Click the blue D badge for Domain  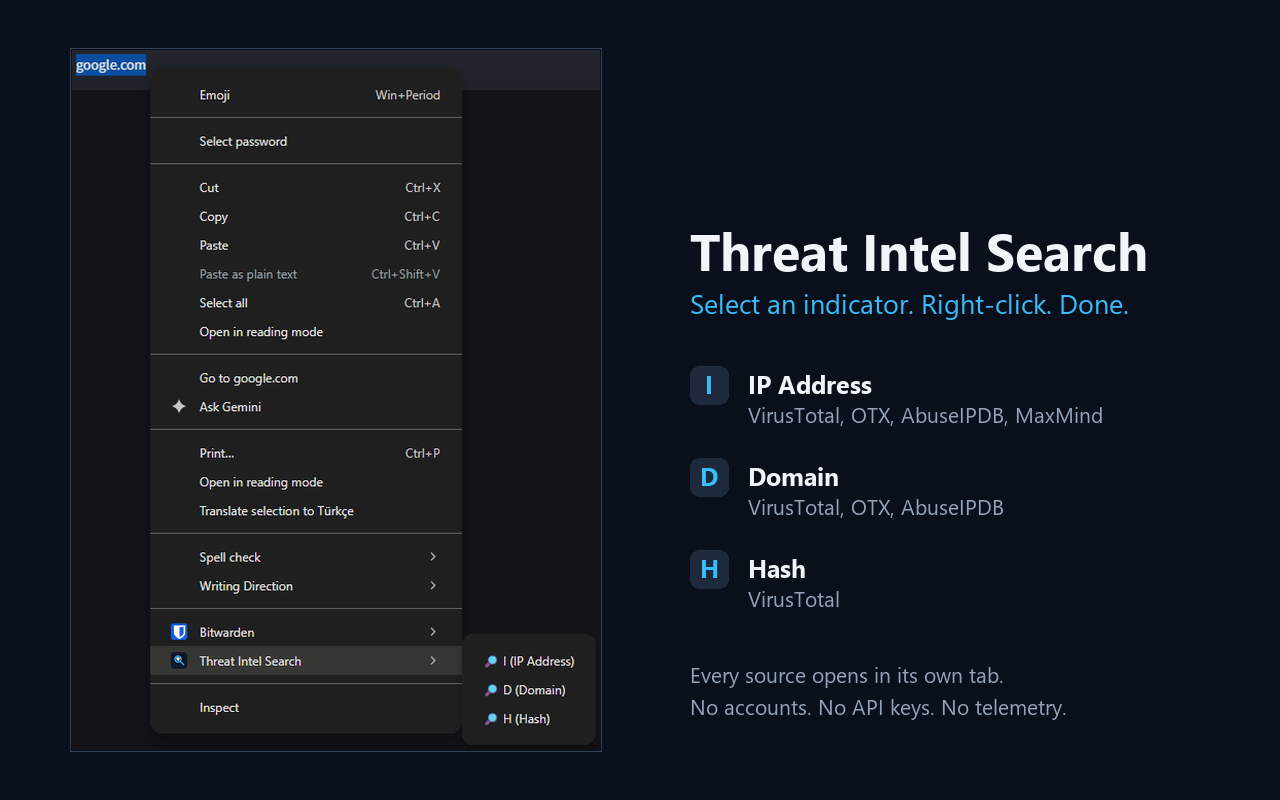coord(709,477)
